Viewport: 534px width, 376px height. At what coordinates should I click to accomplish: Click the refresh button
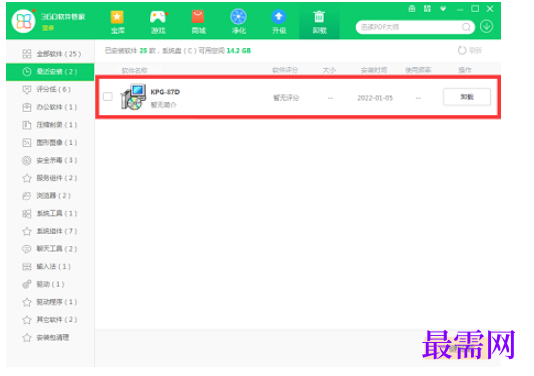tap(470, 50)
